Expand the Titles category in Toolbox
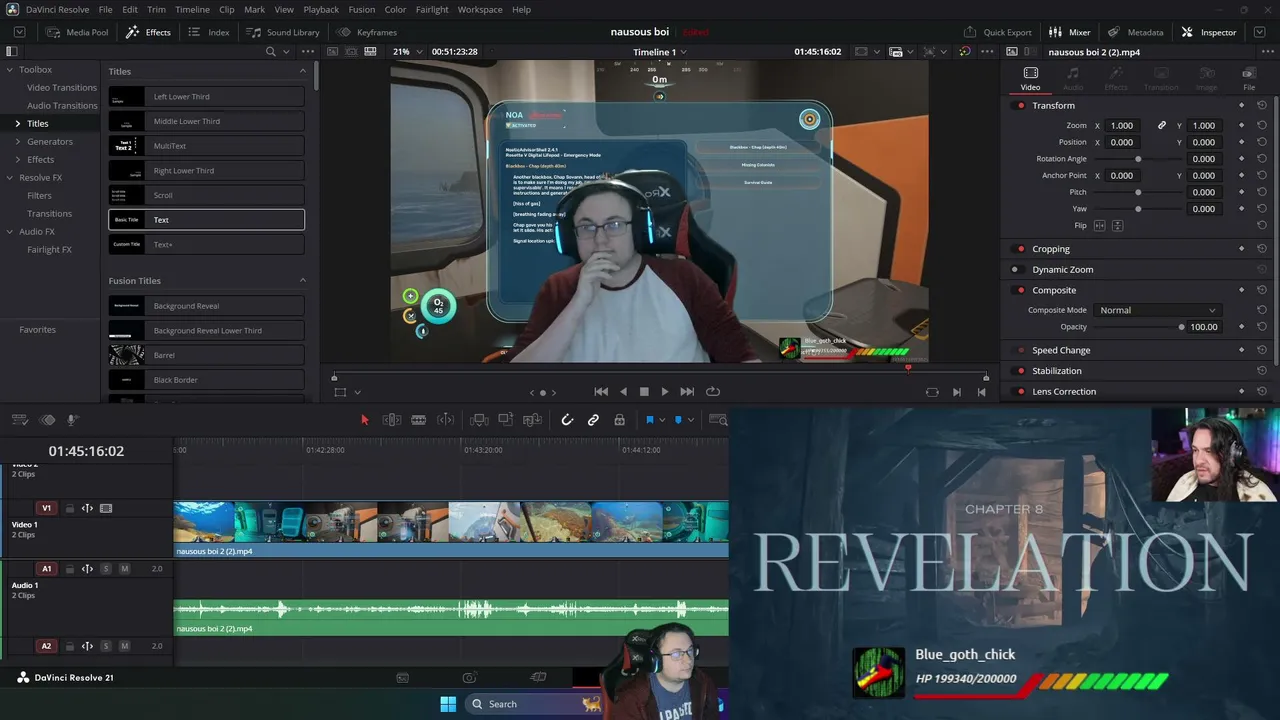The image size is (1280, 720). coord(17,124)
